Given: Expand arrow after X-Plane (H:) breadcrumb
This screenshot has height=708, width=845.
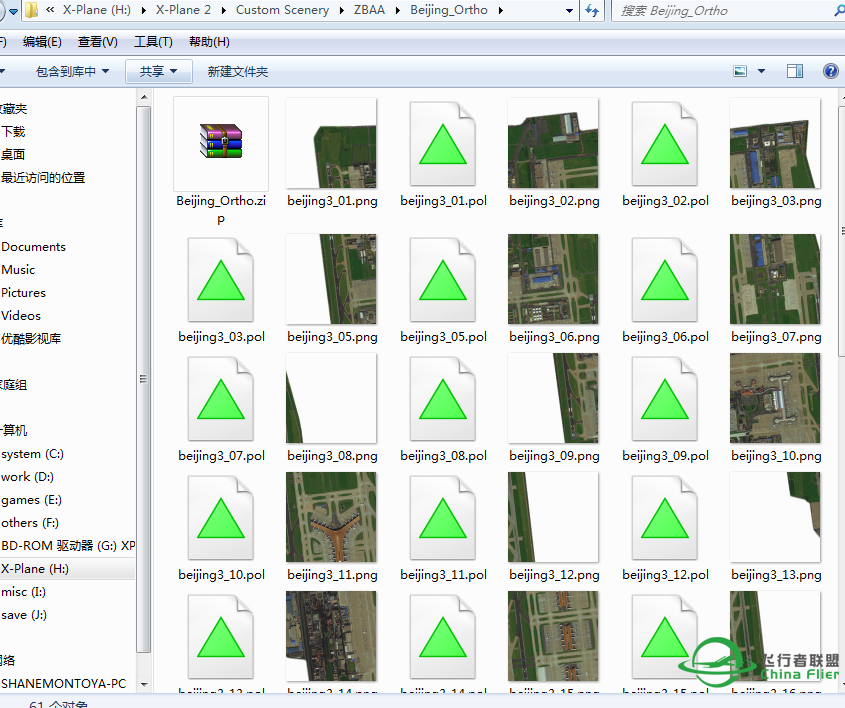Looking at the screenshot, I should coord(143,10).
